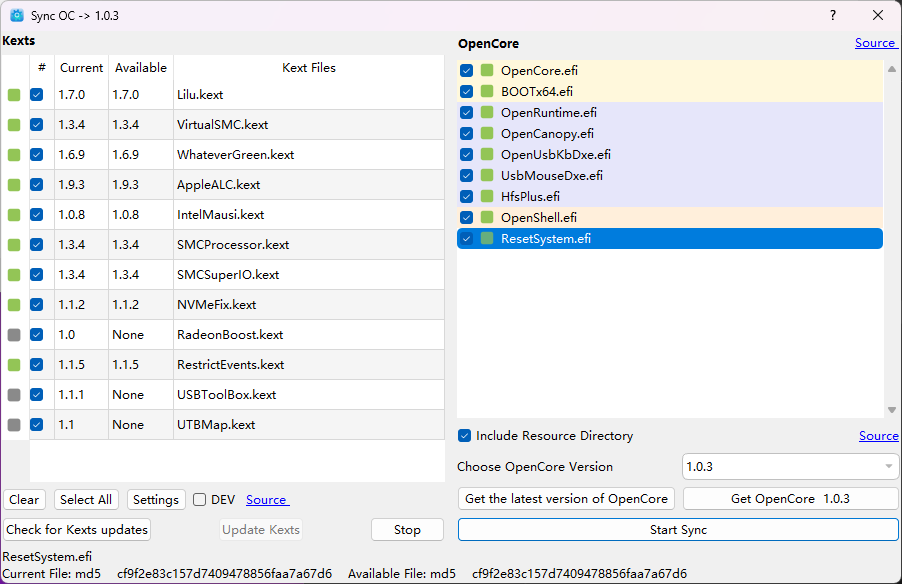Click the Sync OC app icon in title bar
Viewport: 902px width, 584px height.
point(16,16)
